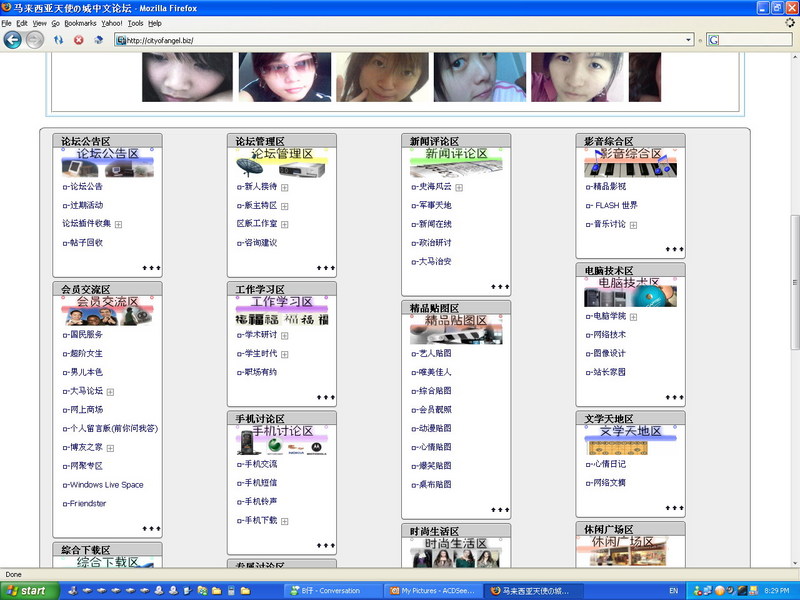Click the three dots in 手机讨论区 box
The image size is (800, 600).
coord(326,545)
